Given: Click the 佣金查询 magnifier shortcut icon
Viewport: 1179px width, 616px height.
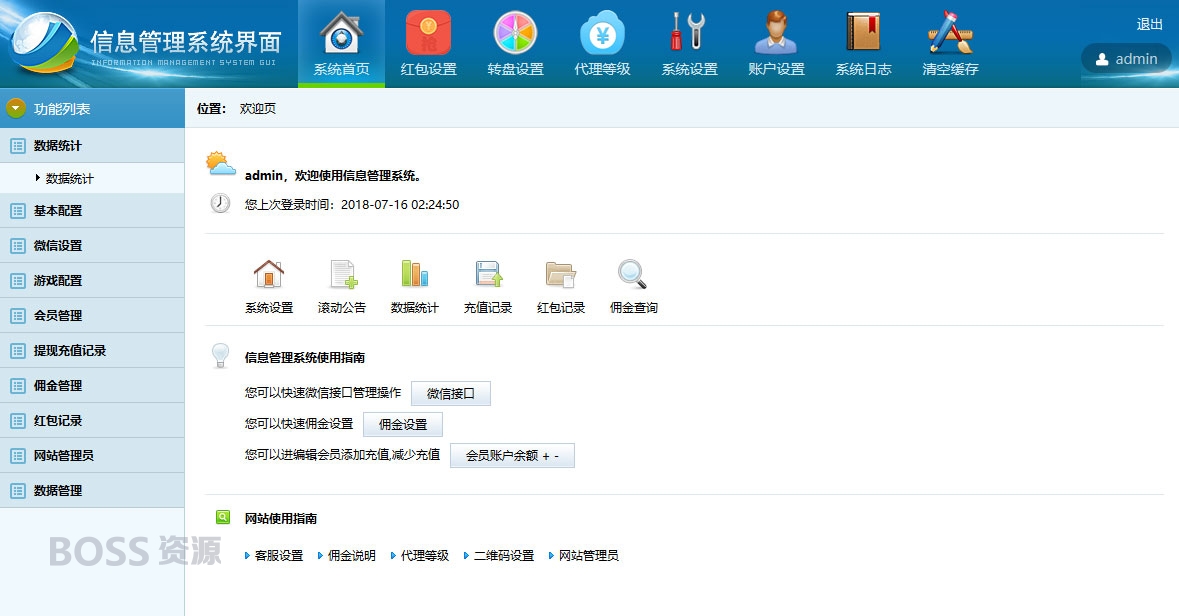Looking at the screenshot, I should (x=632, y=275).
